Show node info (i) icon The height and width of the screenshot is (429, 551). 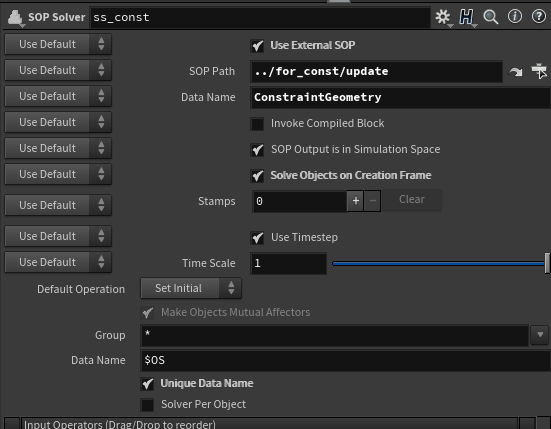[x=515, y=17]
